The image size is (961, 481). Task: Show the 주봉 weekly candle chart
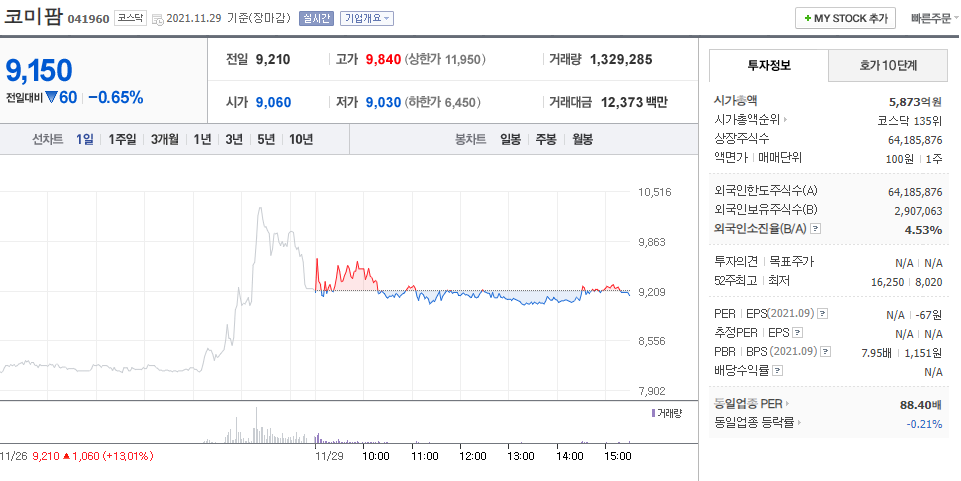(x=546, y=139)
